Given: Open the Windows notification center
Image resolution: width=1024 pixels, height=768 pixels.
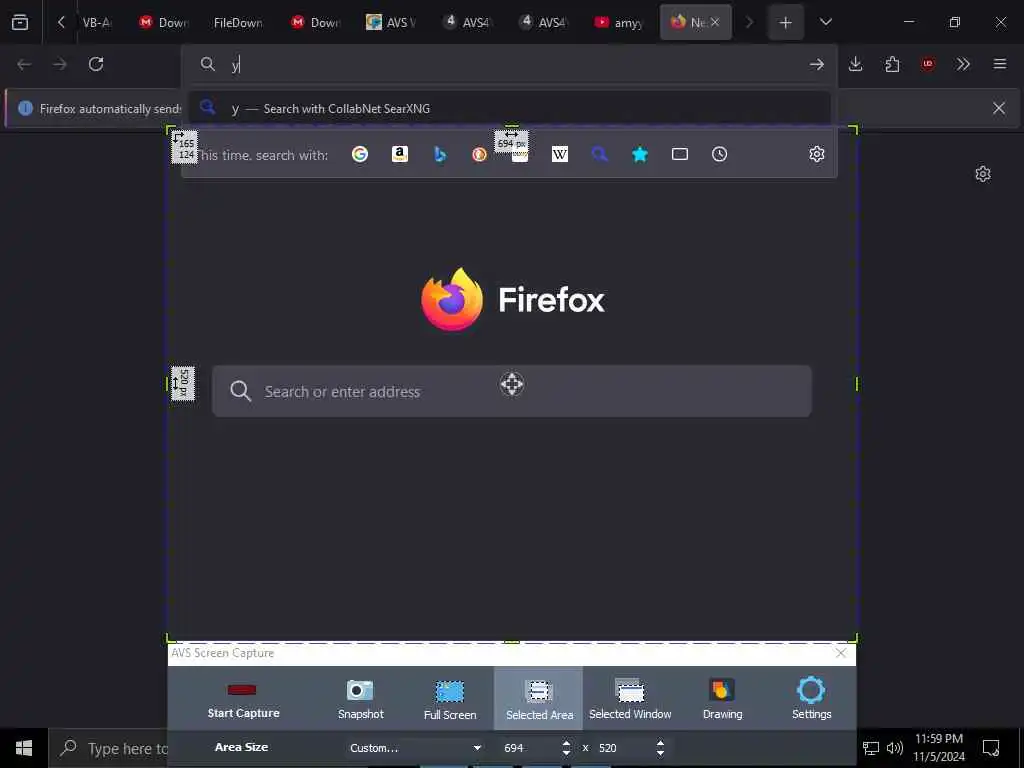Looking at the screenshot, I should [x=991, y=748].
